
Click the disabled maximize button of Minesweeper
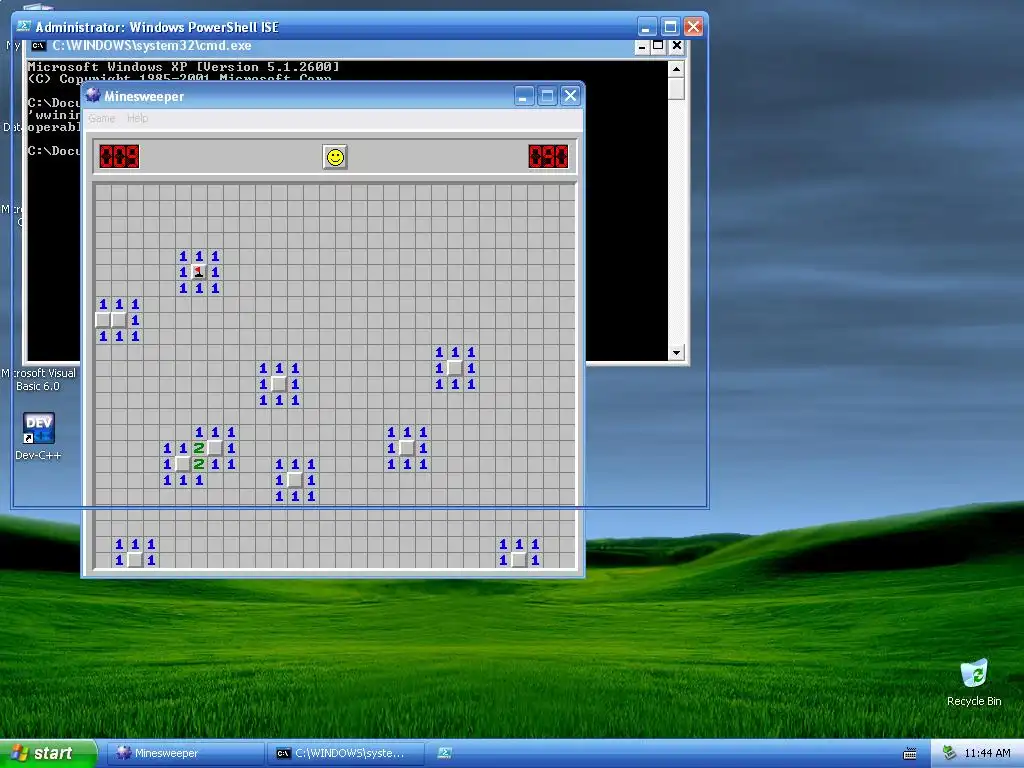[x=547, y=96]
